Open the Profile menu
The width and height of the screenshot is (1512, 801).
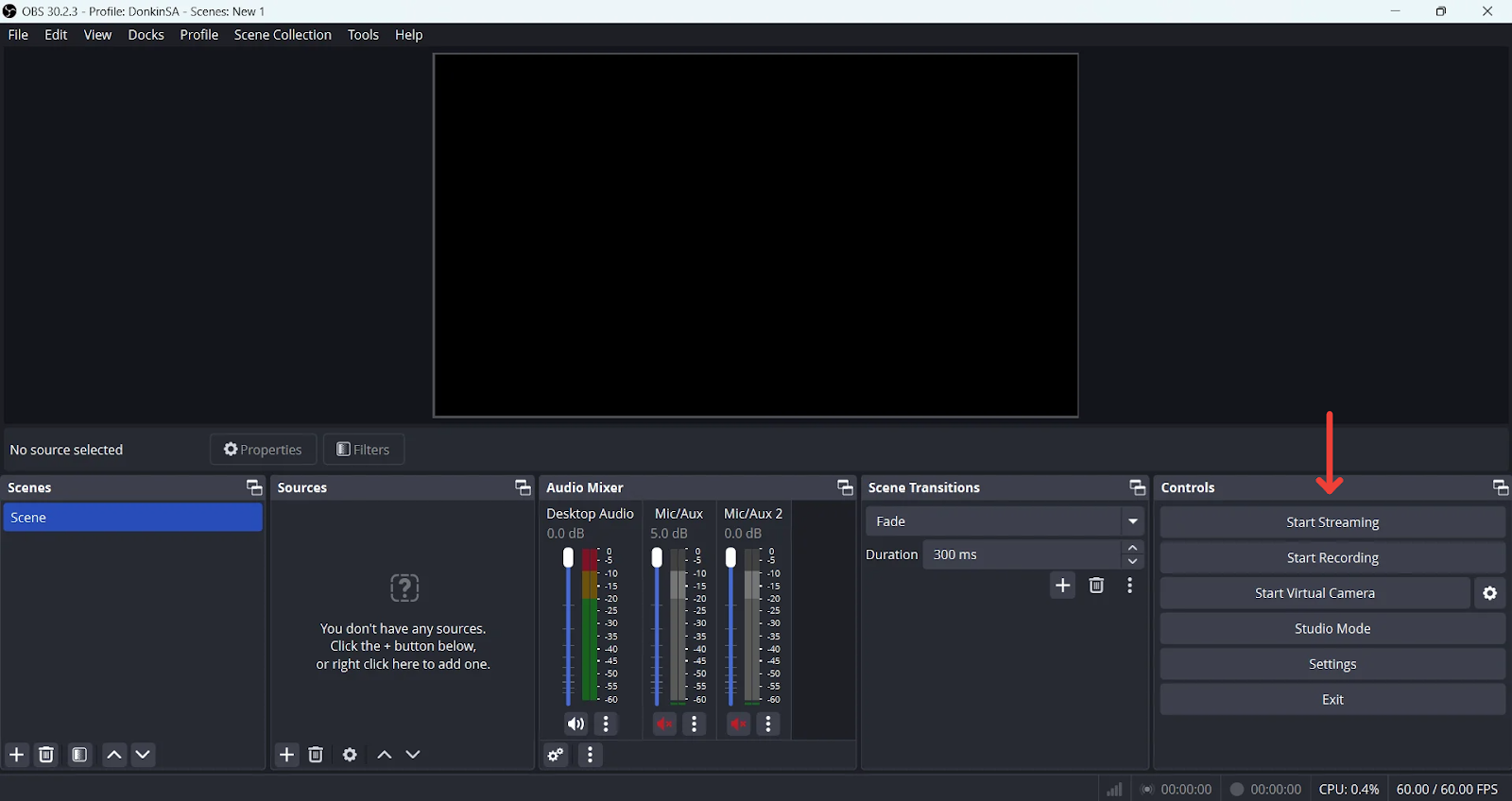point(199,35)
